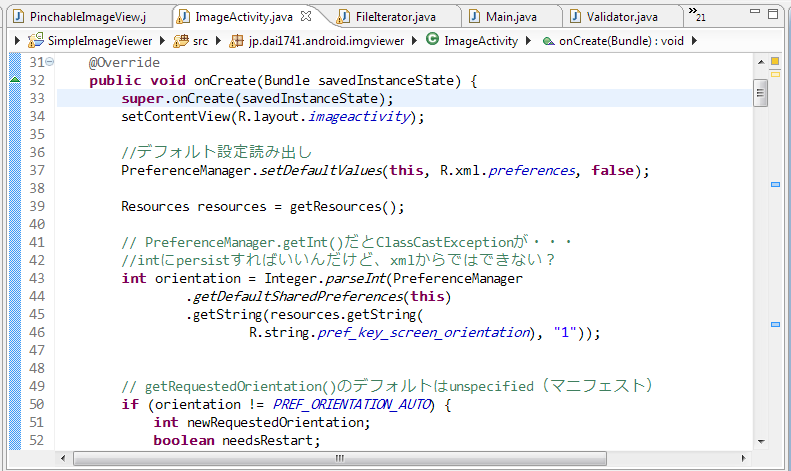
Task: Click the onCreate(Bundle) : void breadcrumb
Action: (621, 41)
